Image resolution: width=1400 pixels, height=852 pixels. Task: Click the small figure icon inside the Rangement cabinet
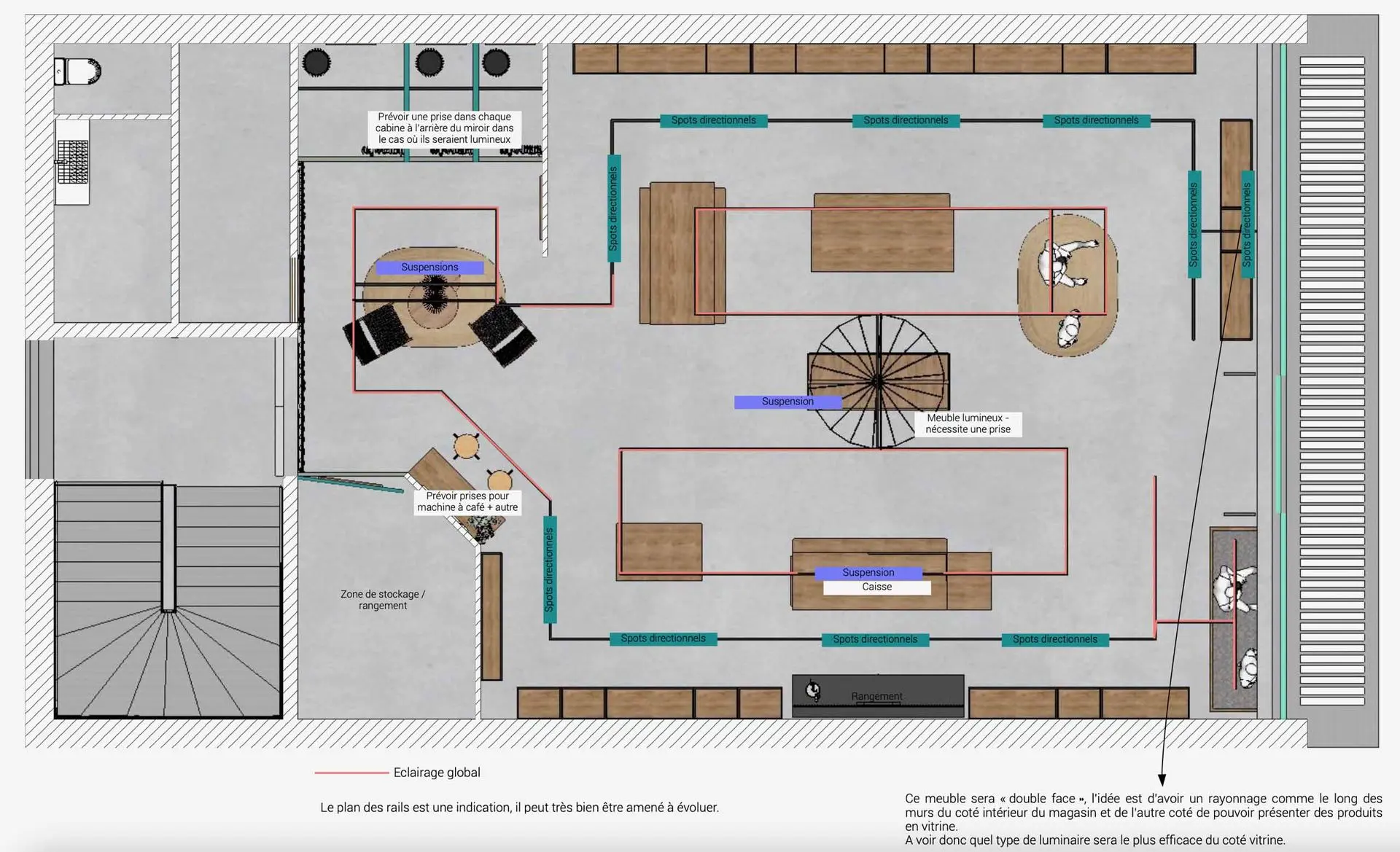click(x=813, y=689)
